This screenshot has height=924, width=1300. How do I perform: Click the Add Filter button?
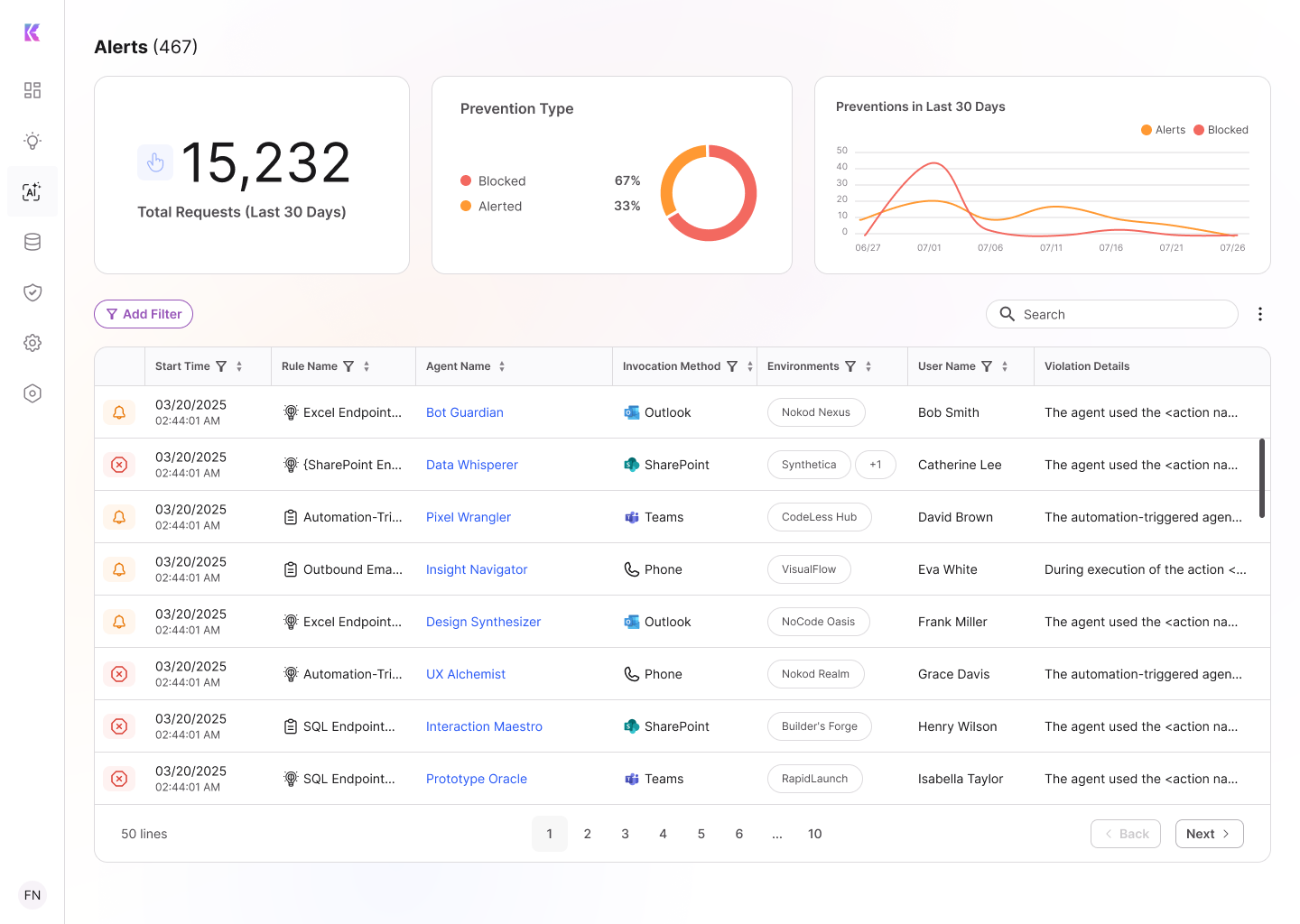[144, 314]
